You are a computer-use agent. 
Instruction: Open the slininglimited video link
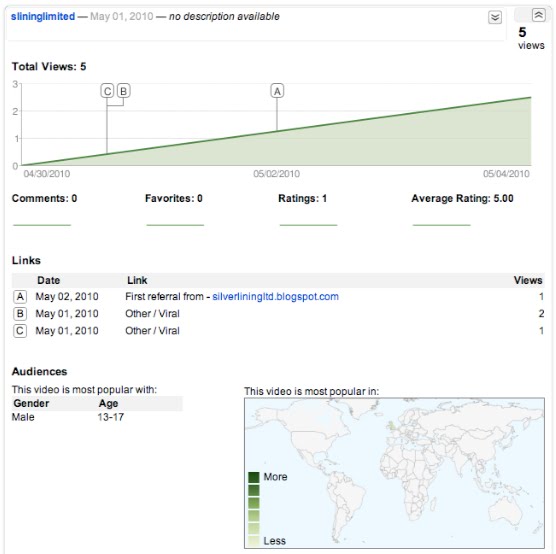pyautogui.click(x=43, y=16)
